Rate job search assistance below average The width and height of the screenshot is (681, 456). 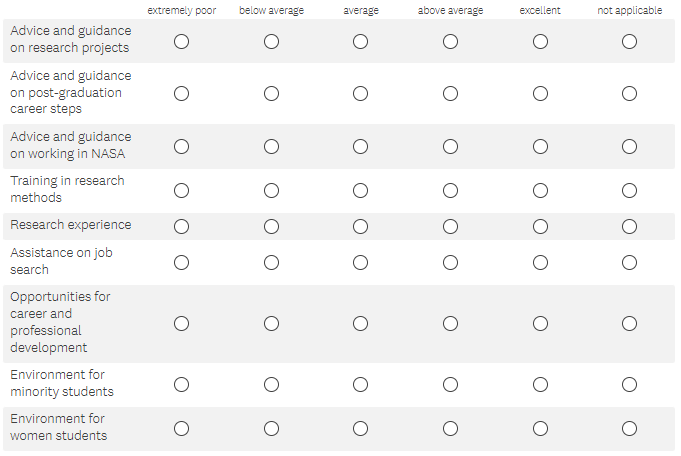pos(271,262)
